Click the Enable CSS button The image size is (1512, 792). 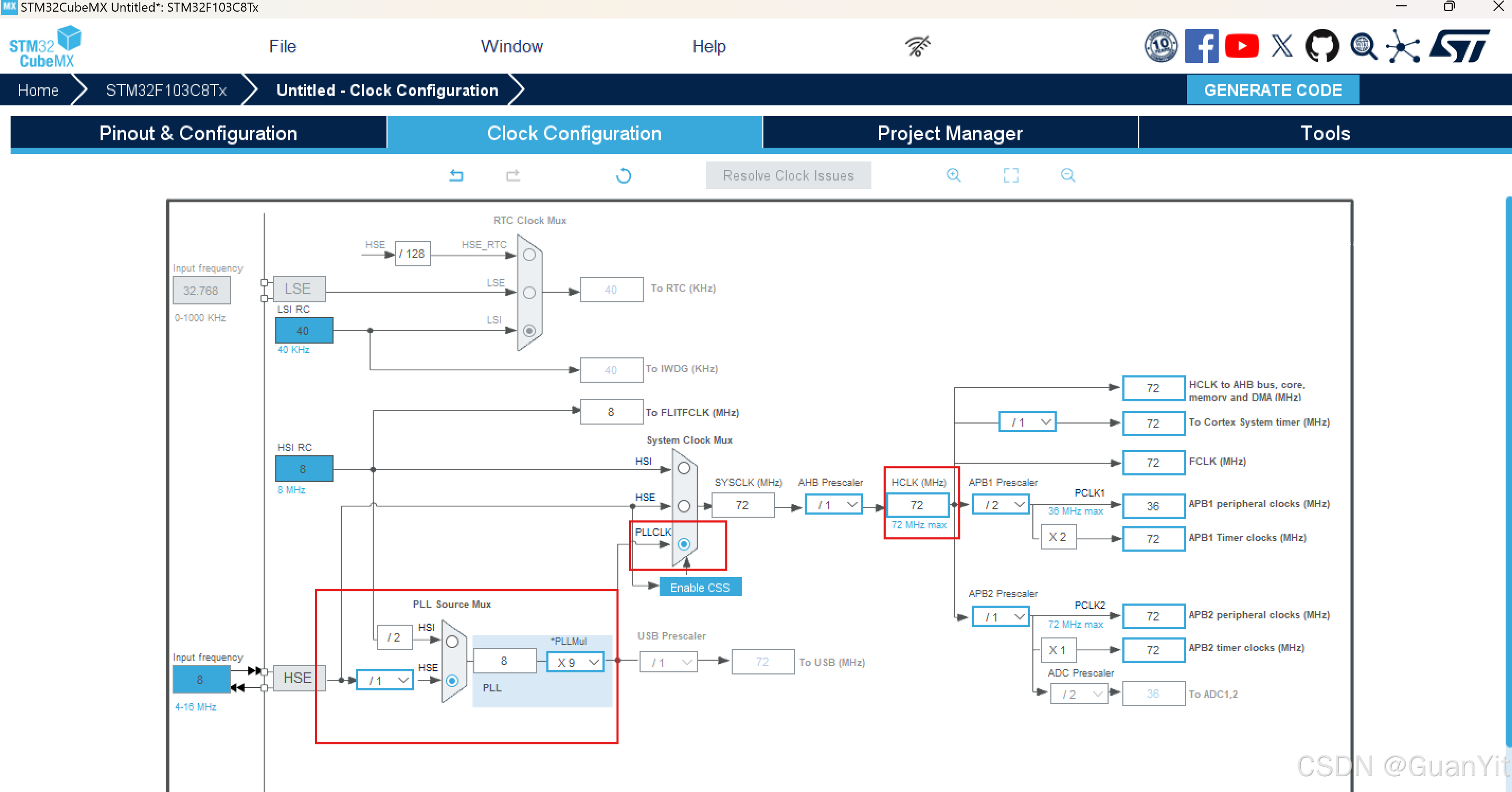tap(700, 587)
